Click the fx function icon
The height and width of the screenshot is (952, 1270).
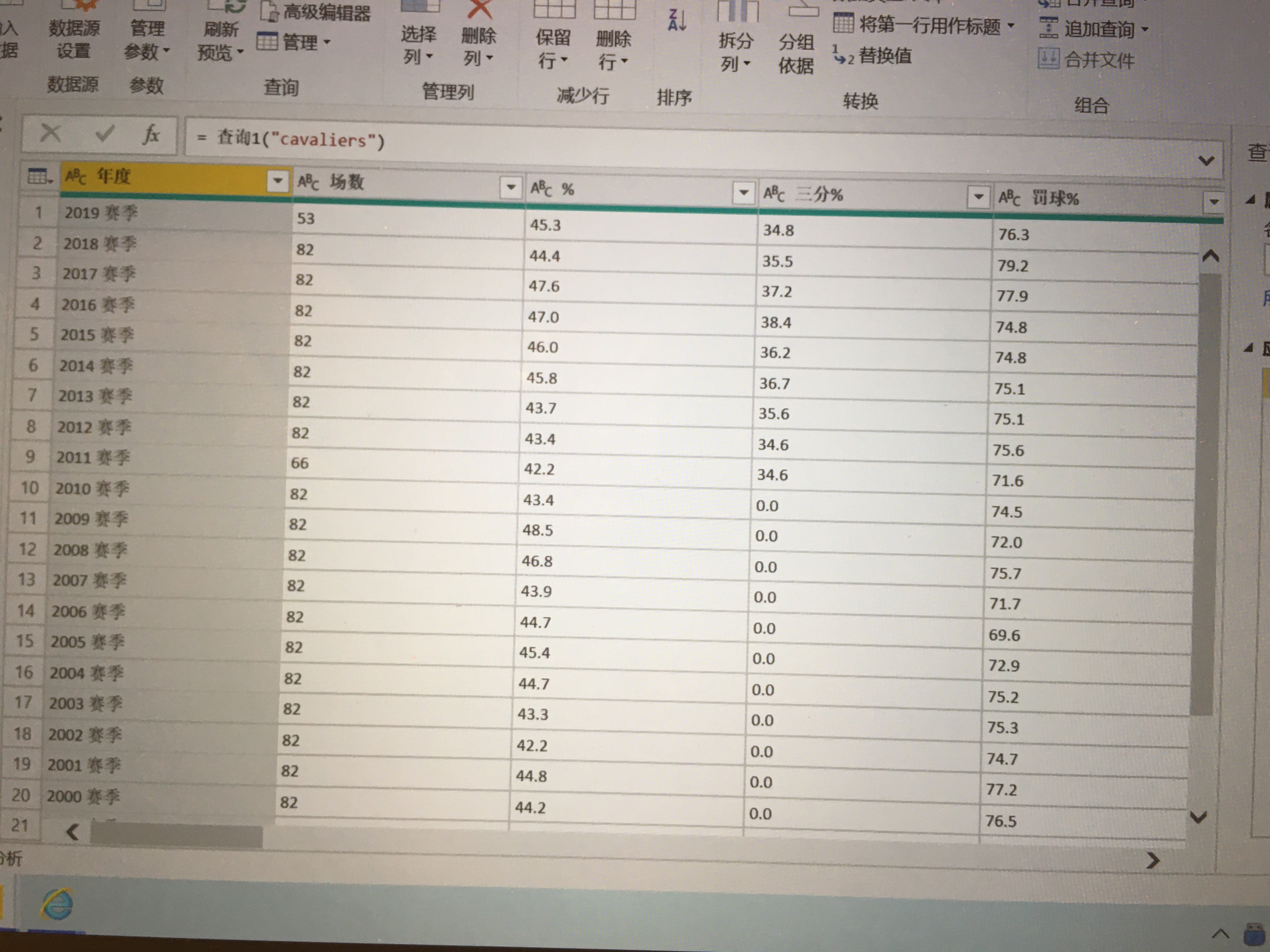coord(151,135)
